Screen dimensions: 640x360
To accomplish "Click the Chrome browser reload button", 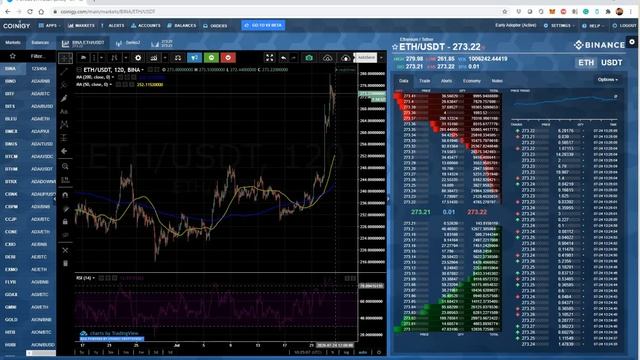I will point(30,11).
